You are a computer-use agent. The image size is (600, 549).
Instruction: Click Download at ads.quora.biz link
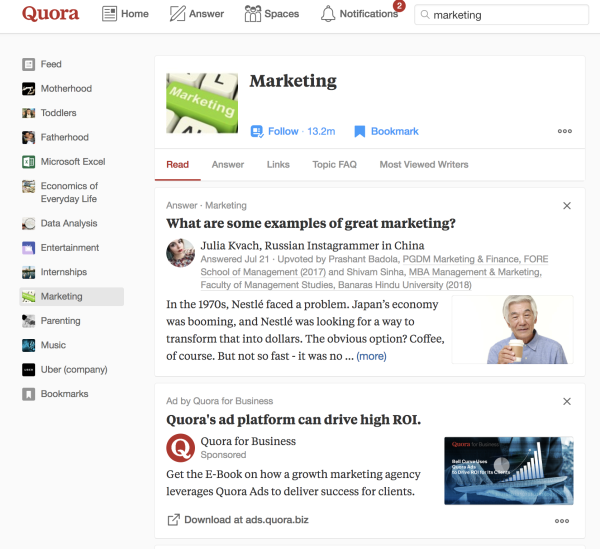point(246,520)
